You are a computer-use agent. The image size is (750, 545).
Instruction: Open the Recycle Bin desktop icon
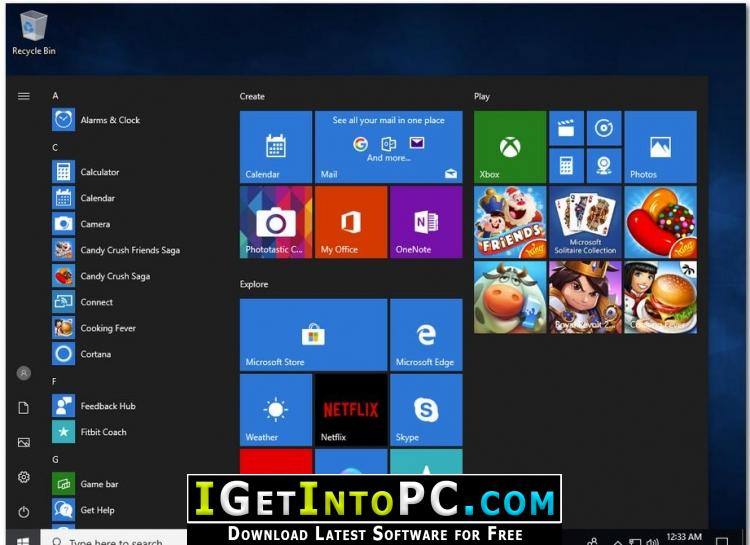click(33, 33)
